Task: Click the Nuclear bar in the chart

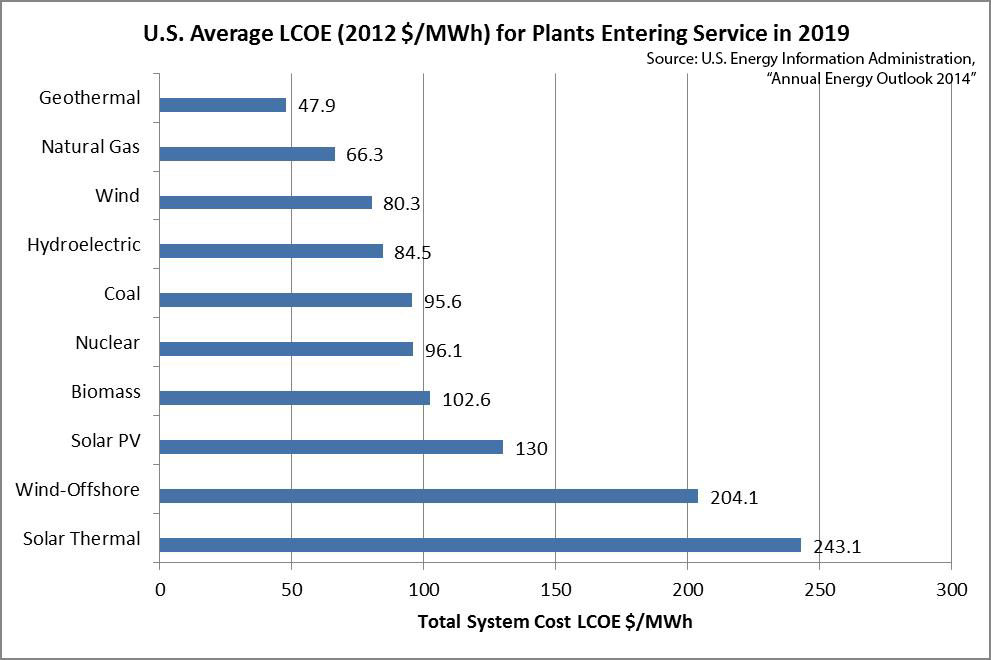Action: tap(286, 349)
